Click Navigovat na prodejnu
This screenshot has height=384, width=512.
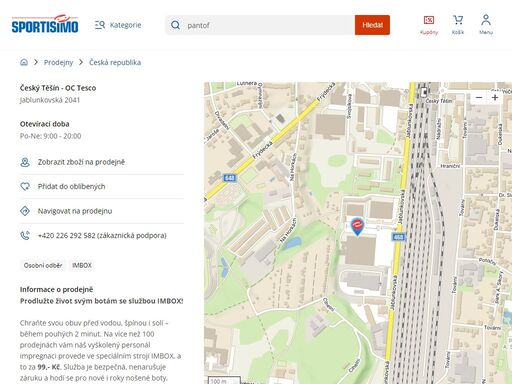point(75,211)
